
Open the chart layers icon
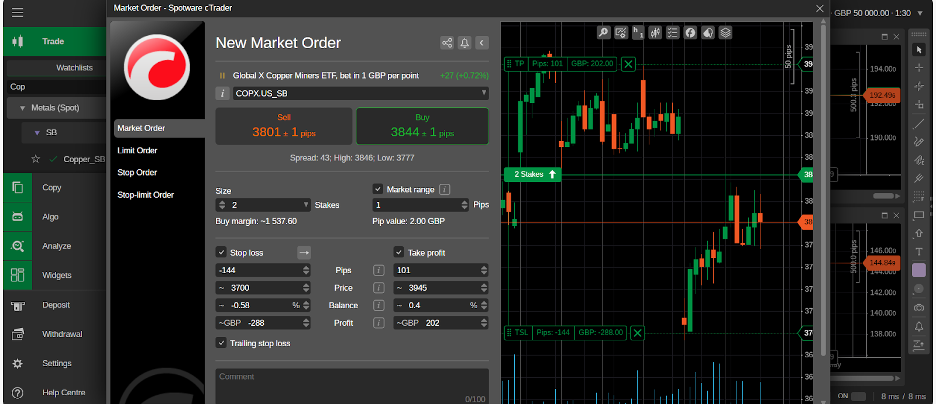(725, 32)
